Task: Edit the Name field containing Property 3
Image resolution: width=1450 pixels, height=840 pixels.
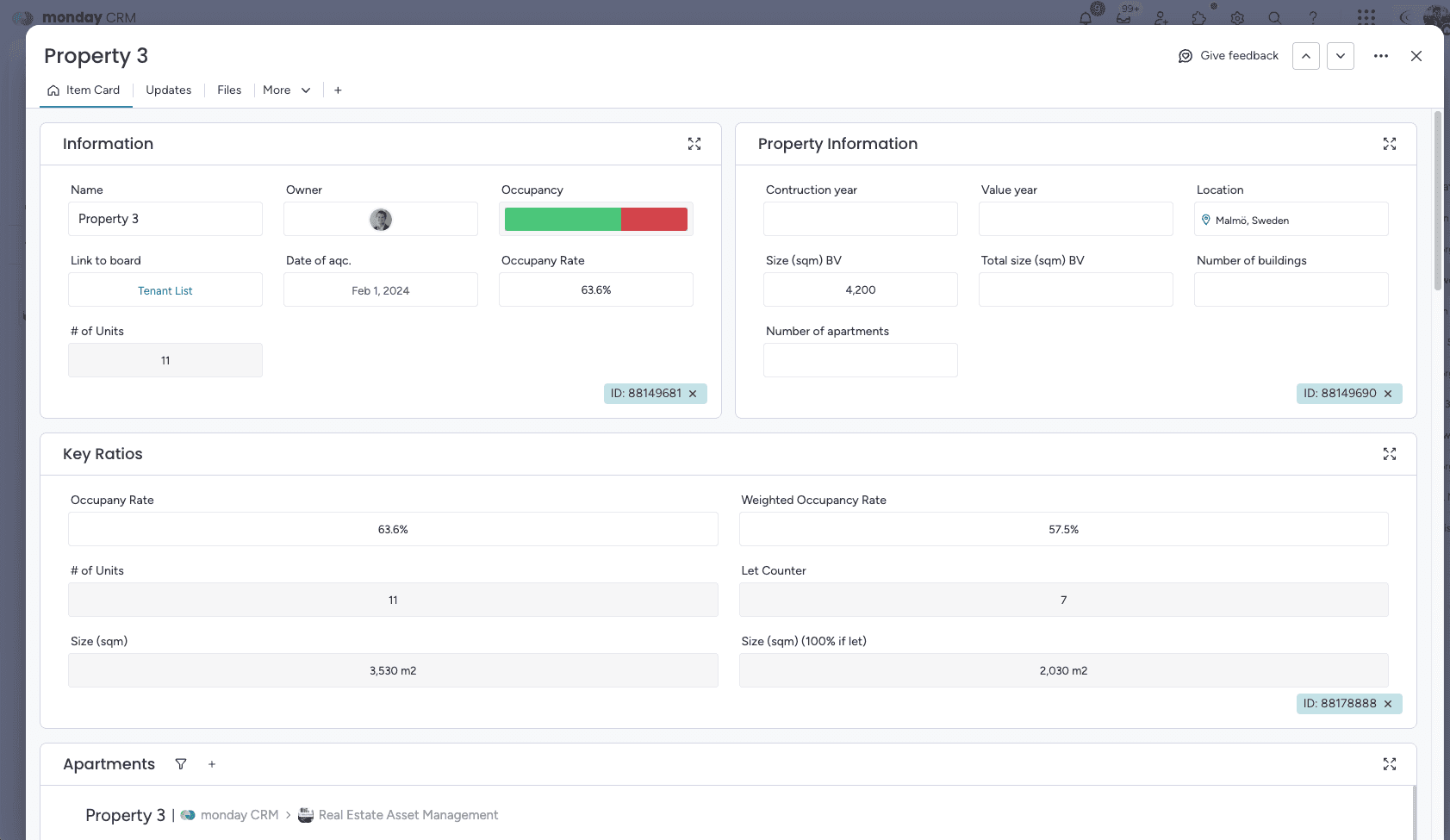Action: [x=165, y=219]
